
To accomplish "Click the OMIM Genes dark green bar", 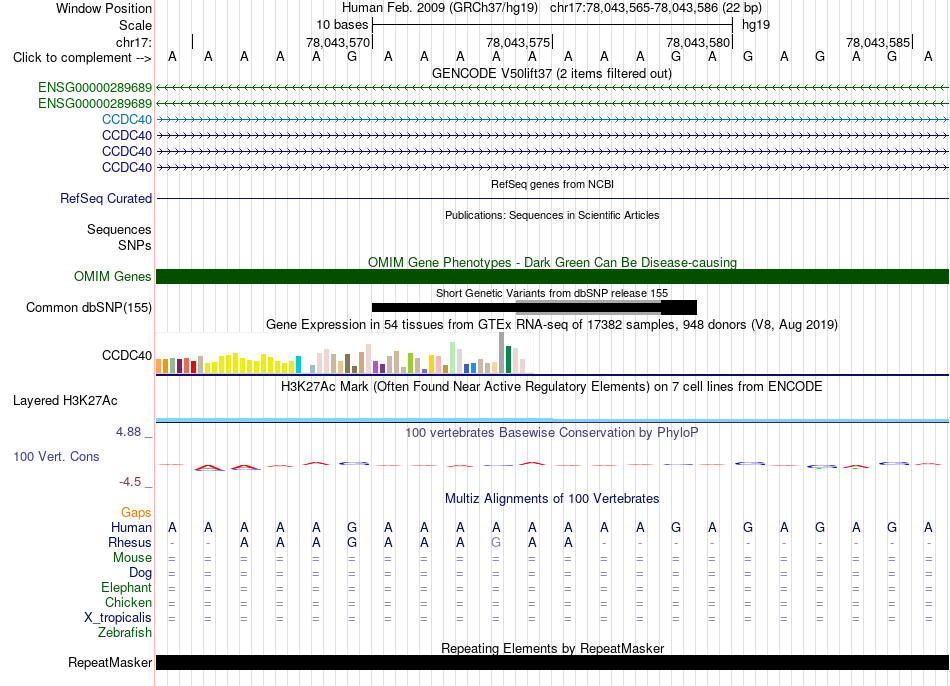I will [552, 276].
